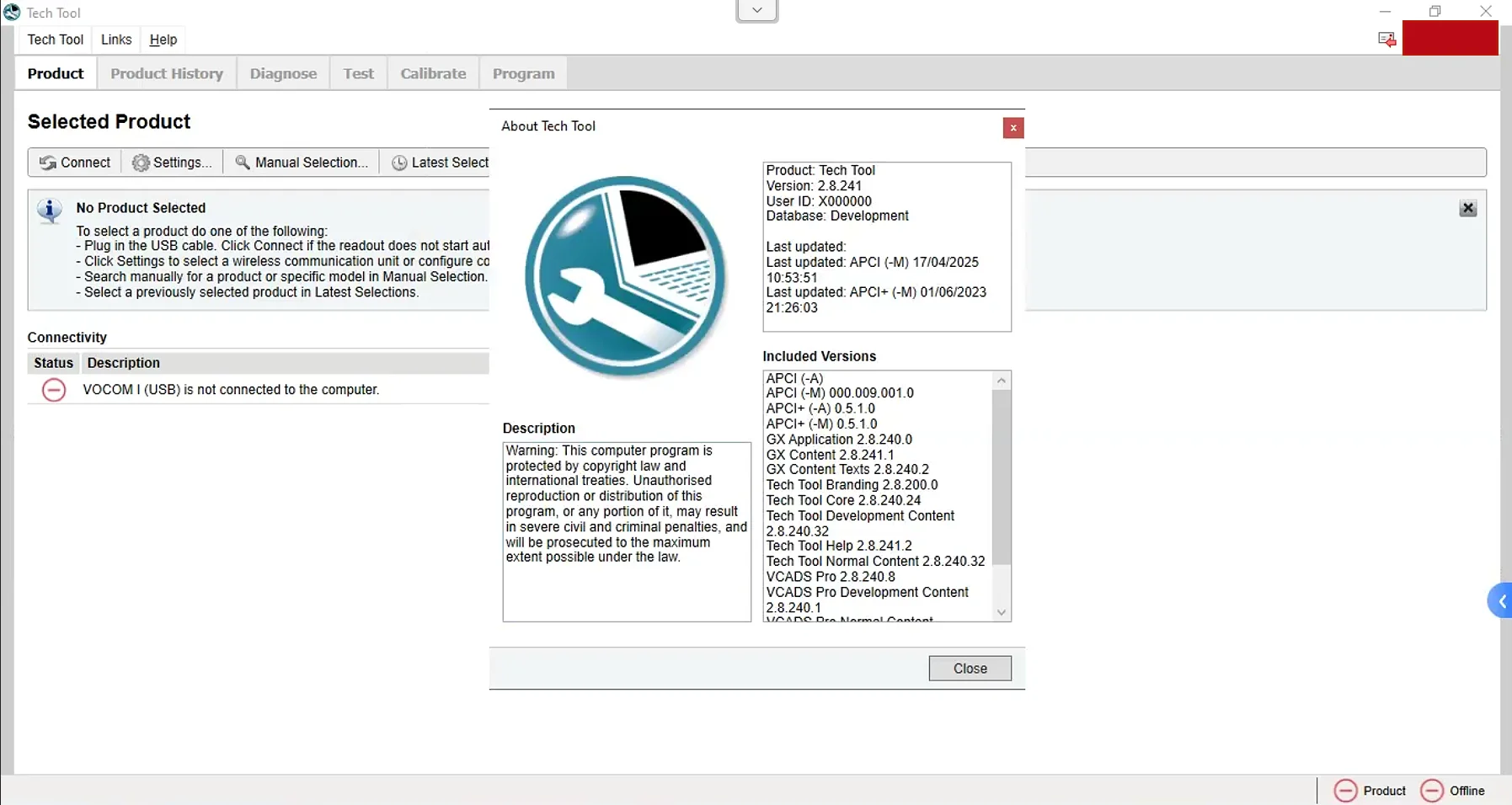Image resolution: width=1512 pixels, height=805 pixels.
Task: Click the 'Version: 2.8.241' line
Action: click(x=814, y=186)
